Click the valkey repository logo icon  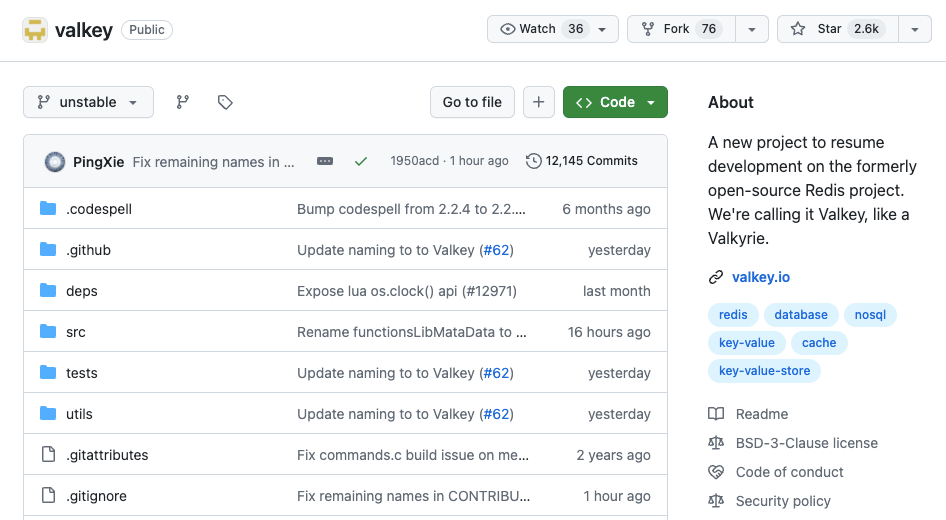pyautogui.click(x=35, y=29)
